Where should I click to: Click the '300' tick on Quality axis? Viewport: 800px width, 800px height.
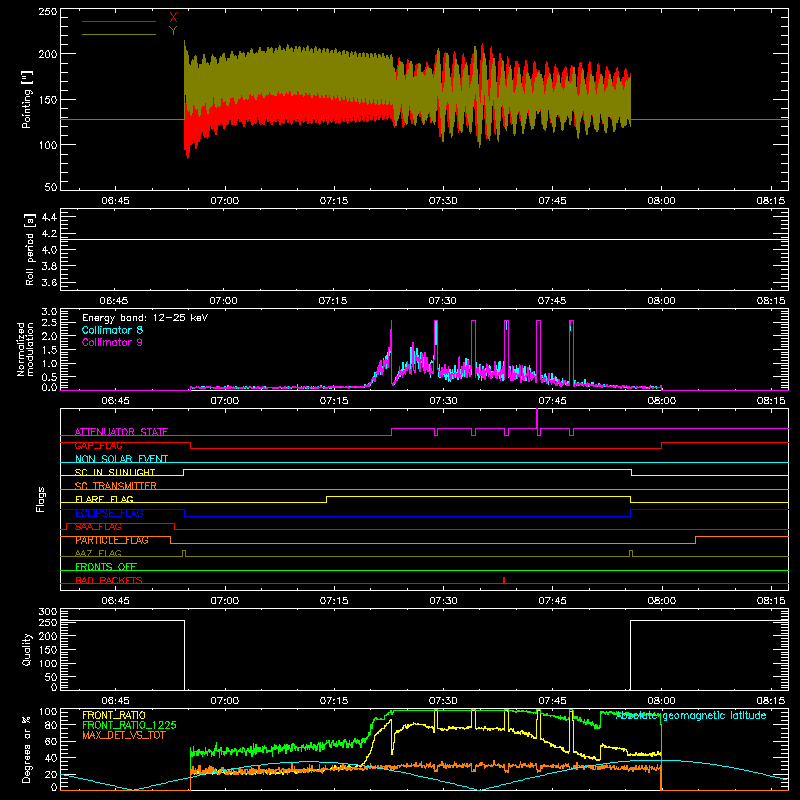pos(47,612)
